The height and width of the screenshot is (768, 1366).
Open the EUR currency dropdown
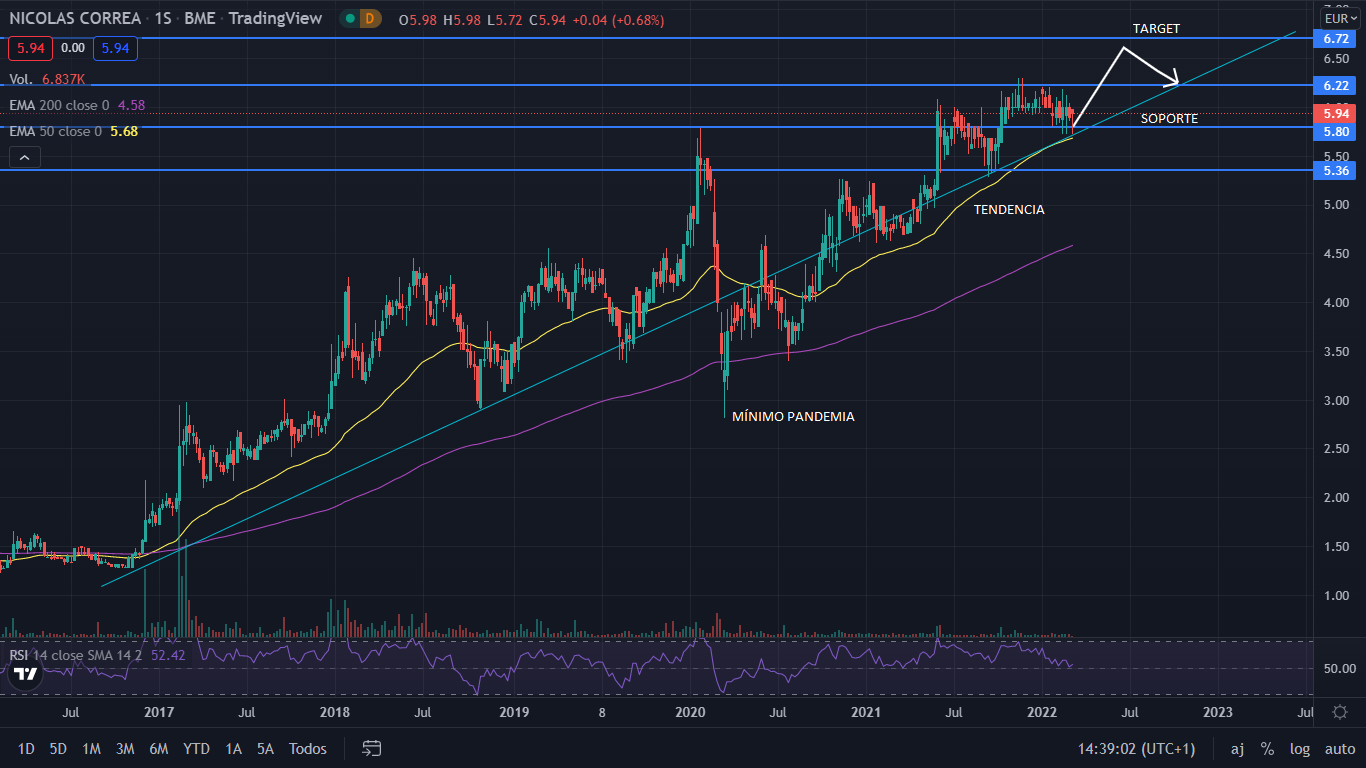[1338, 18]
